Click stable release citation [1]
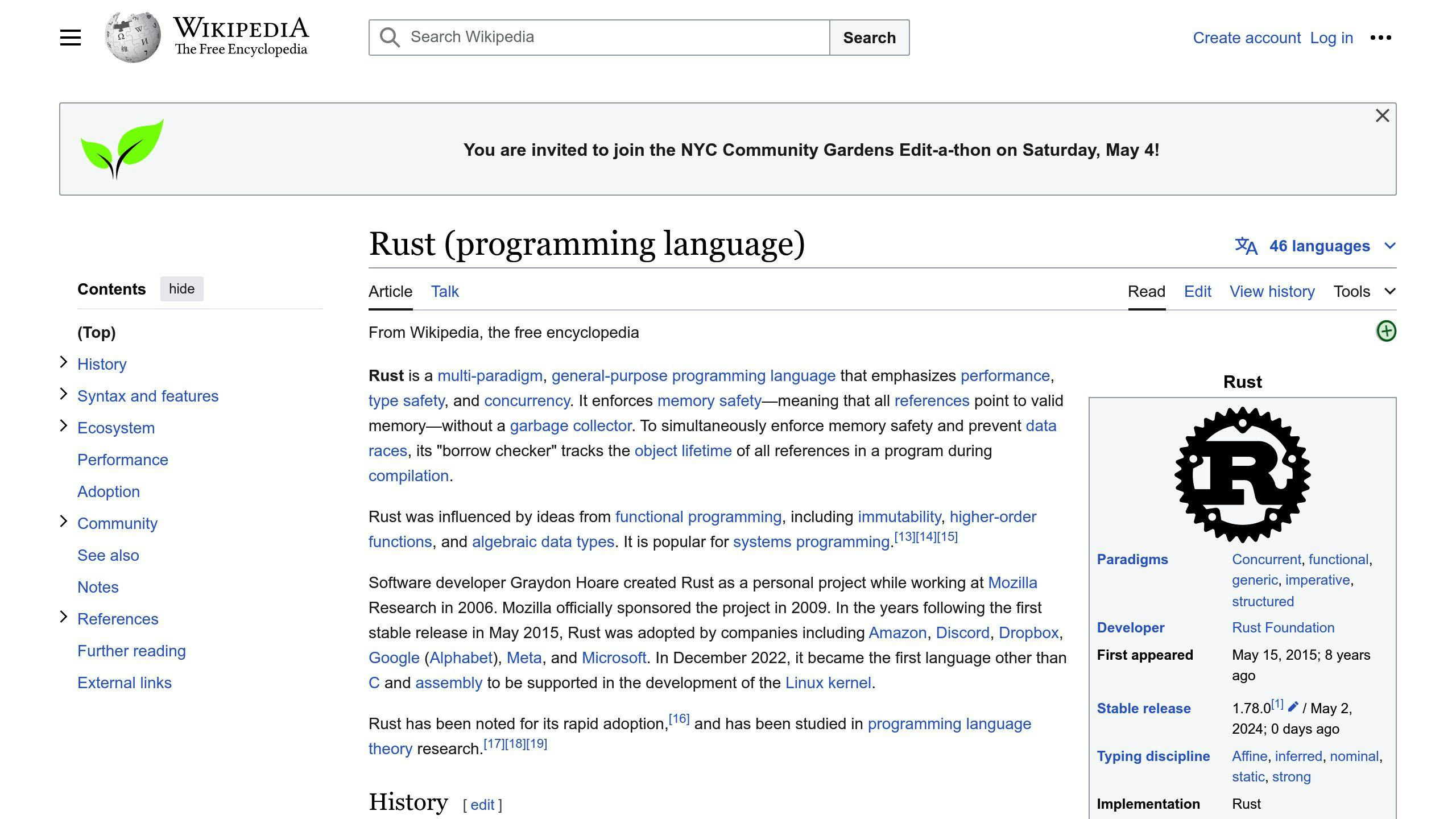The image size is (1456, 819). 1277,704
